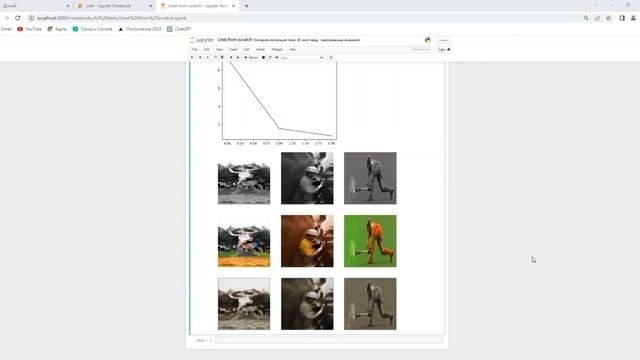Move selected cell down arrow
640x360 pixels.
coord(238,58)
